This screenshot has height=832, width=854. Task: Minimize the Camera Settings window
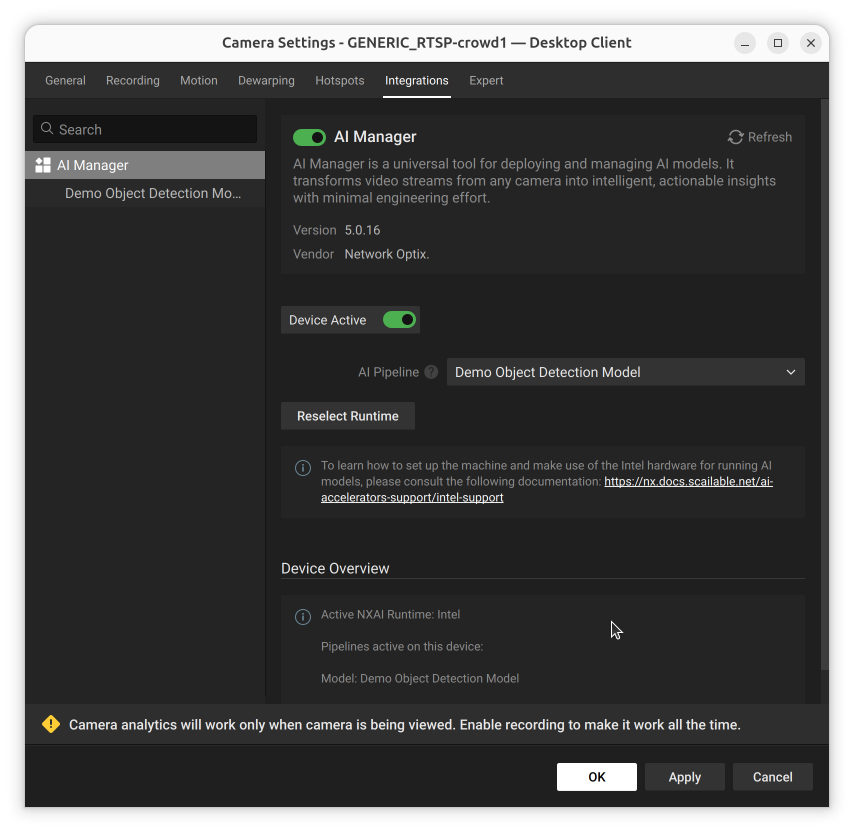pos(745,43)
